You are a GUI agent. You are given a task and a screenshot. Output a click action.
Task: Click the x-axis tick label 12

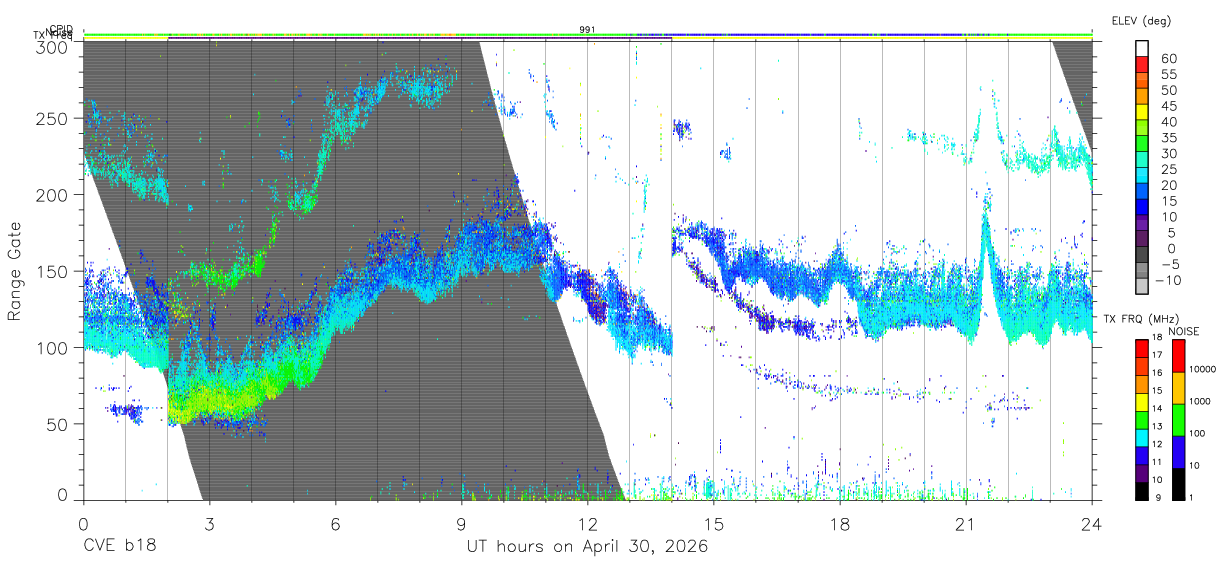coord(587,524)
